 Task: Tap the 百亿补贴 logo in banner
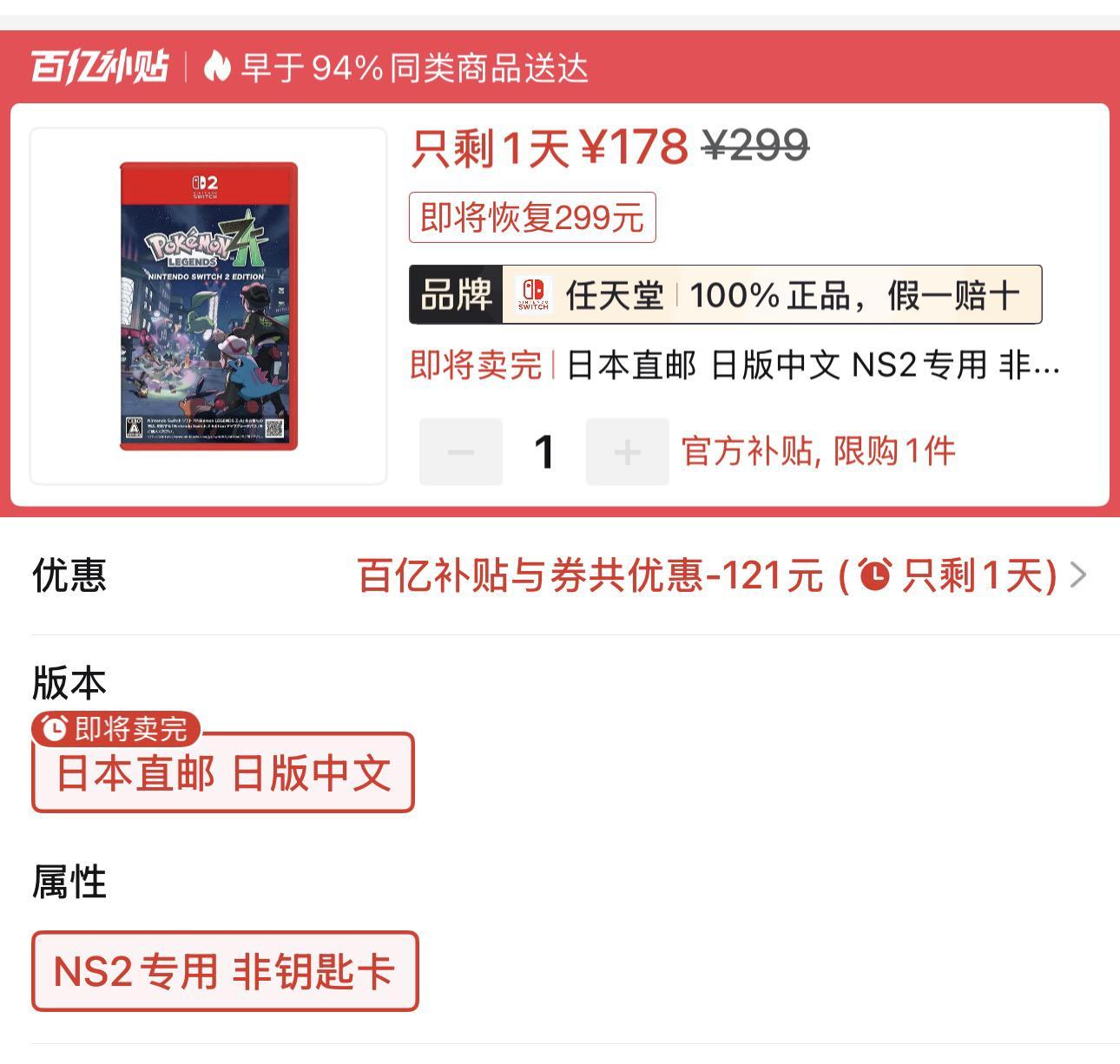(99, 67)
